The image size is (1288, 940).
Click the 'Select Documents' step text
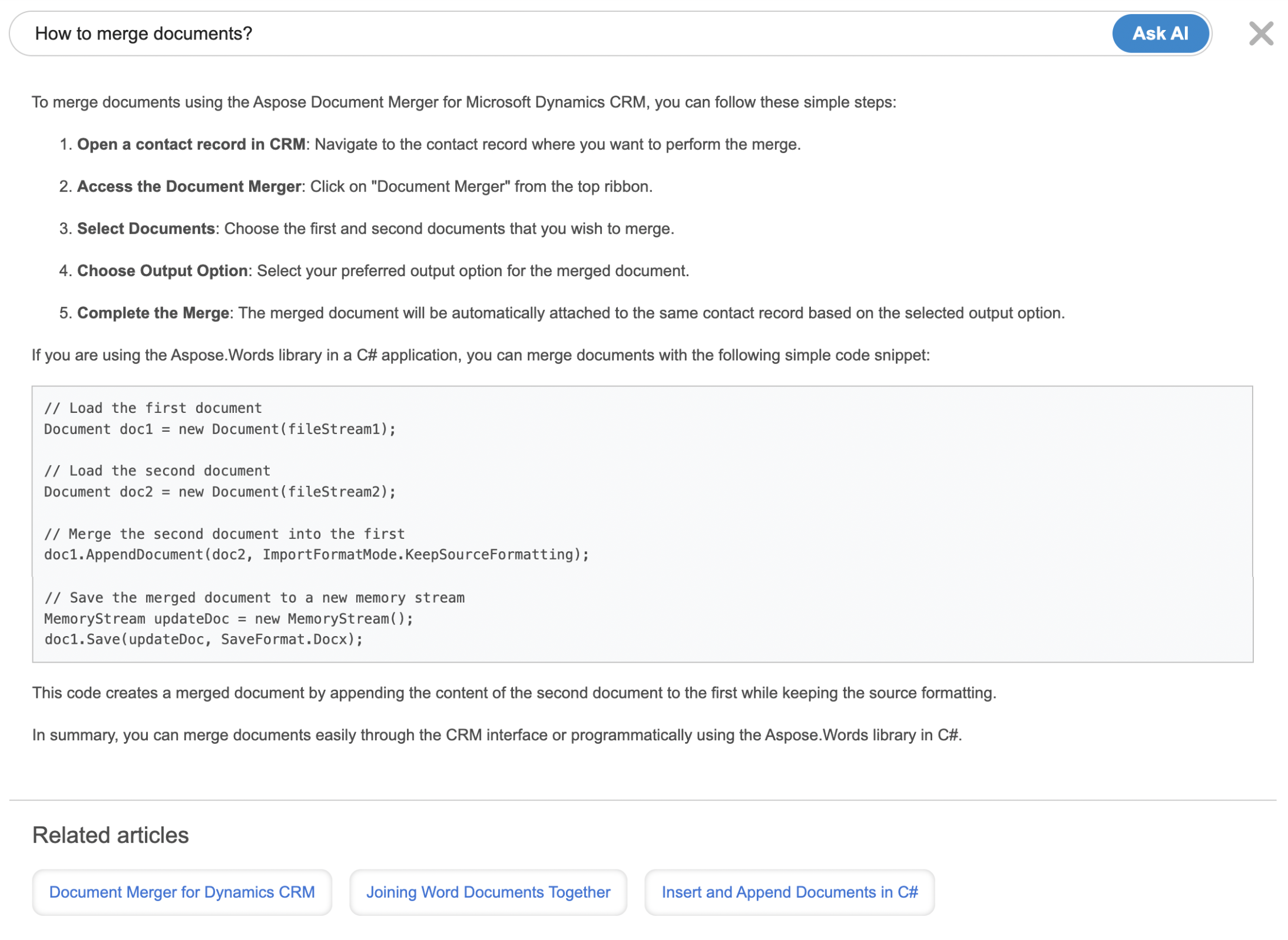[x=145, y=229]
